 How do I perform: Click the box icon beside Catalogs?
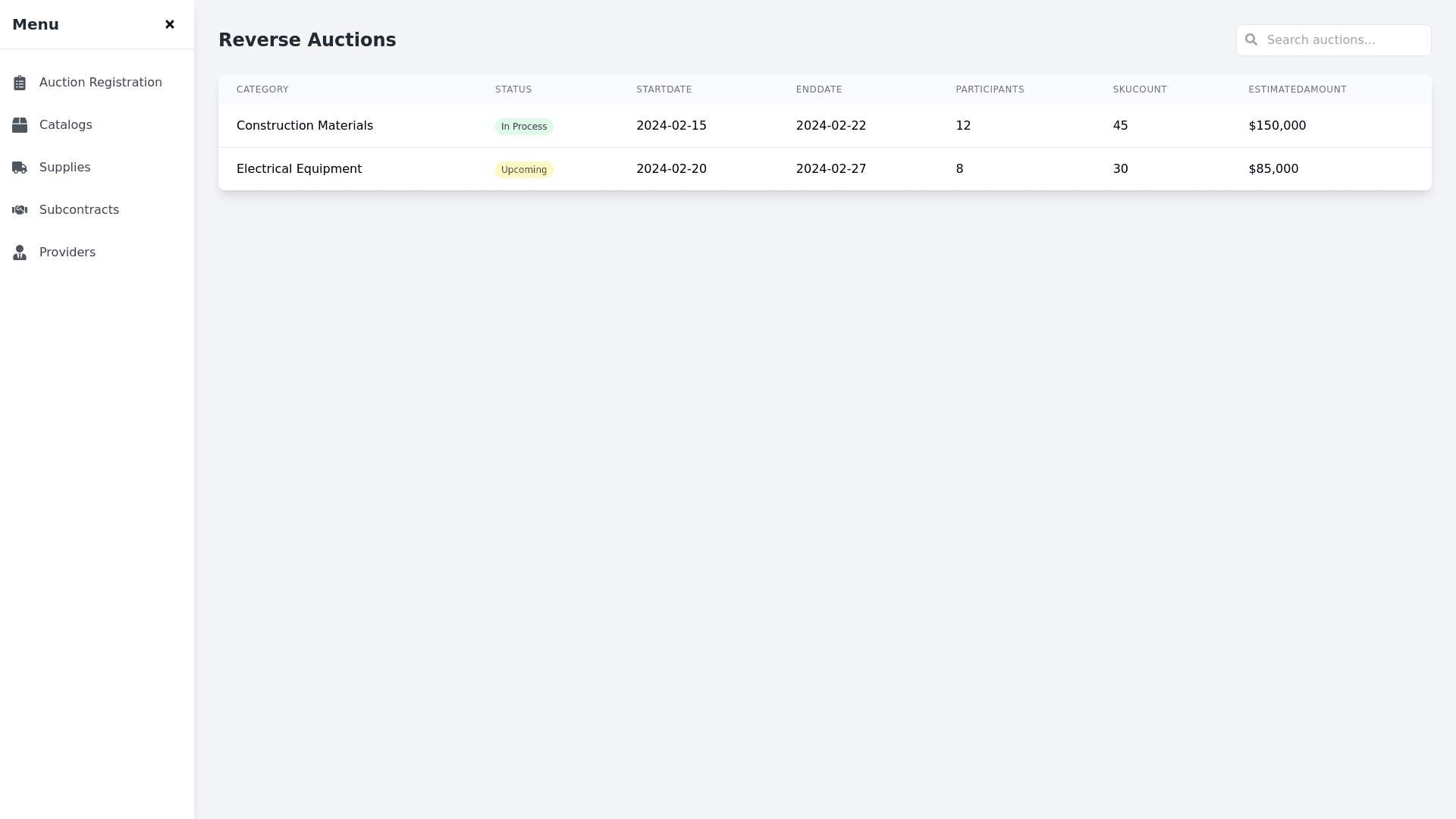(x=20, y=125)
